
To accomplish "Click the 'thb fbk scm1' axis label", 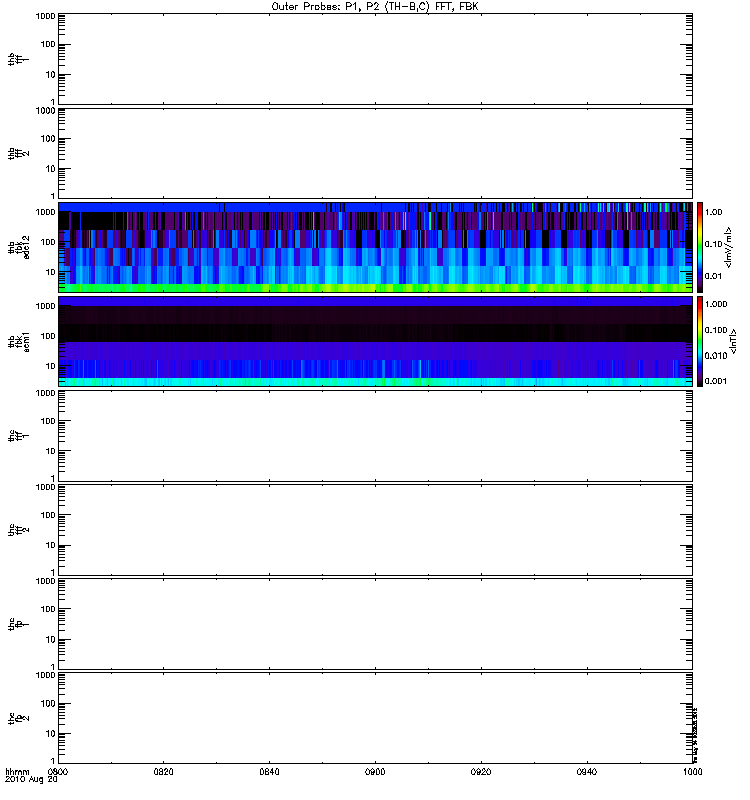I will [x=19, y=341].
